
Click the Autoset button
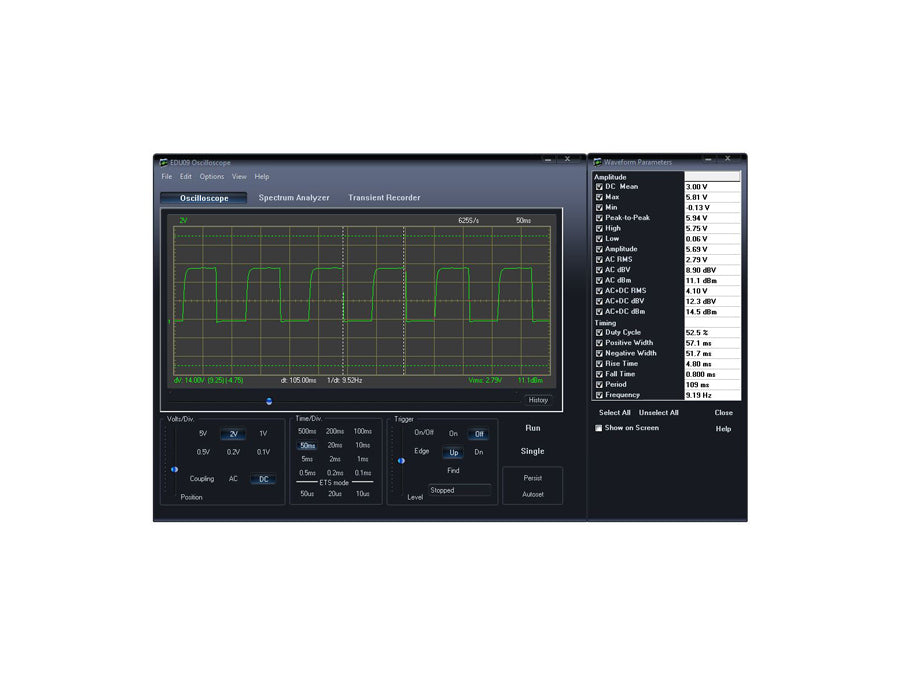pos(533,494)
